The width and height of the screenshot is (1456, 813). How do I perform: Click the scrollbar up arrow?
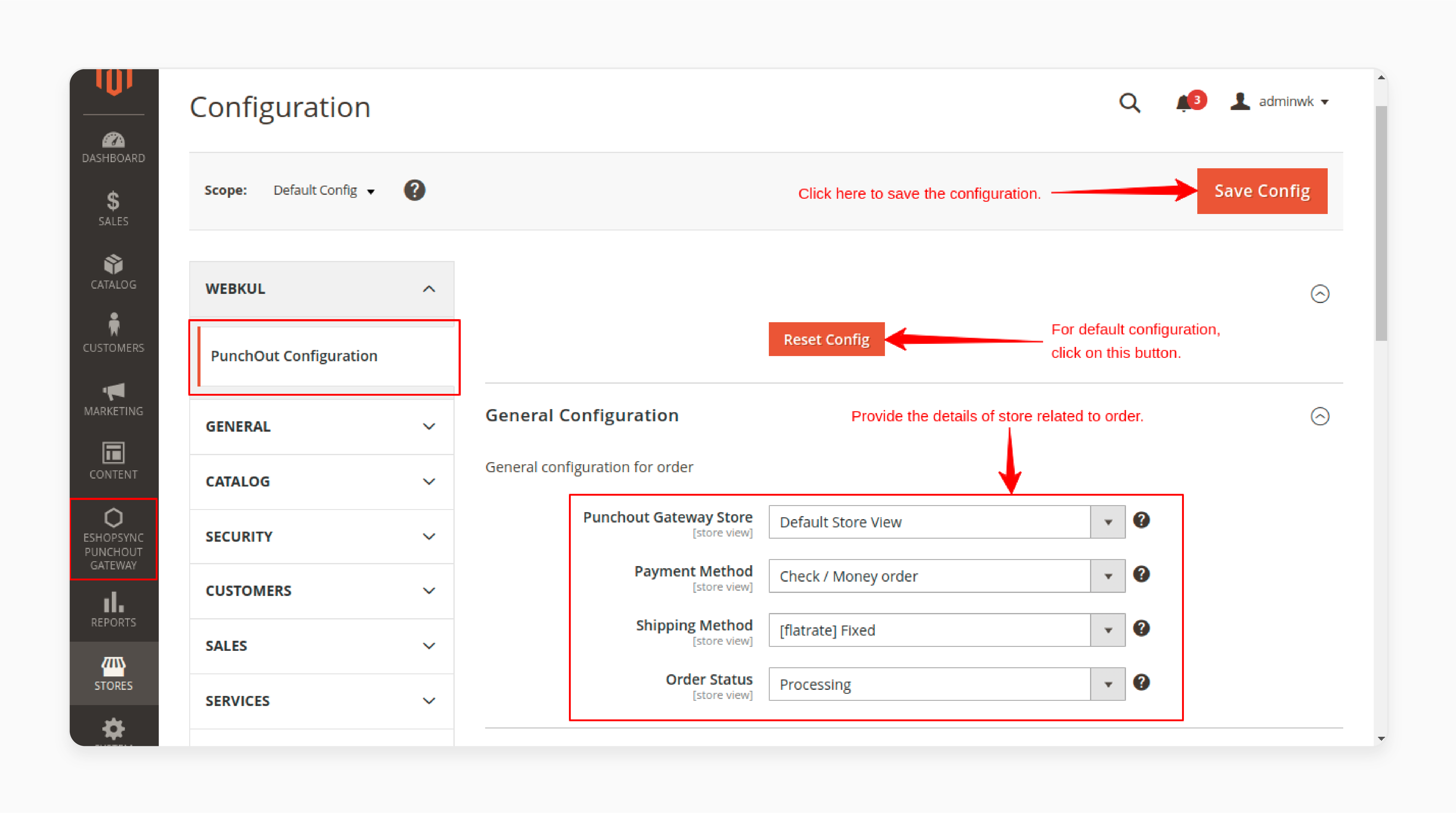(x=1381, y=78)
